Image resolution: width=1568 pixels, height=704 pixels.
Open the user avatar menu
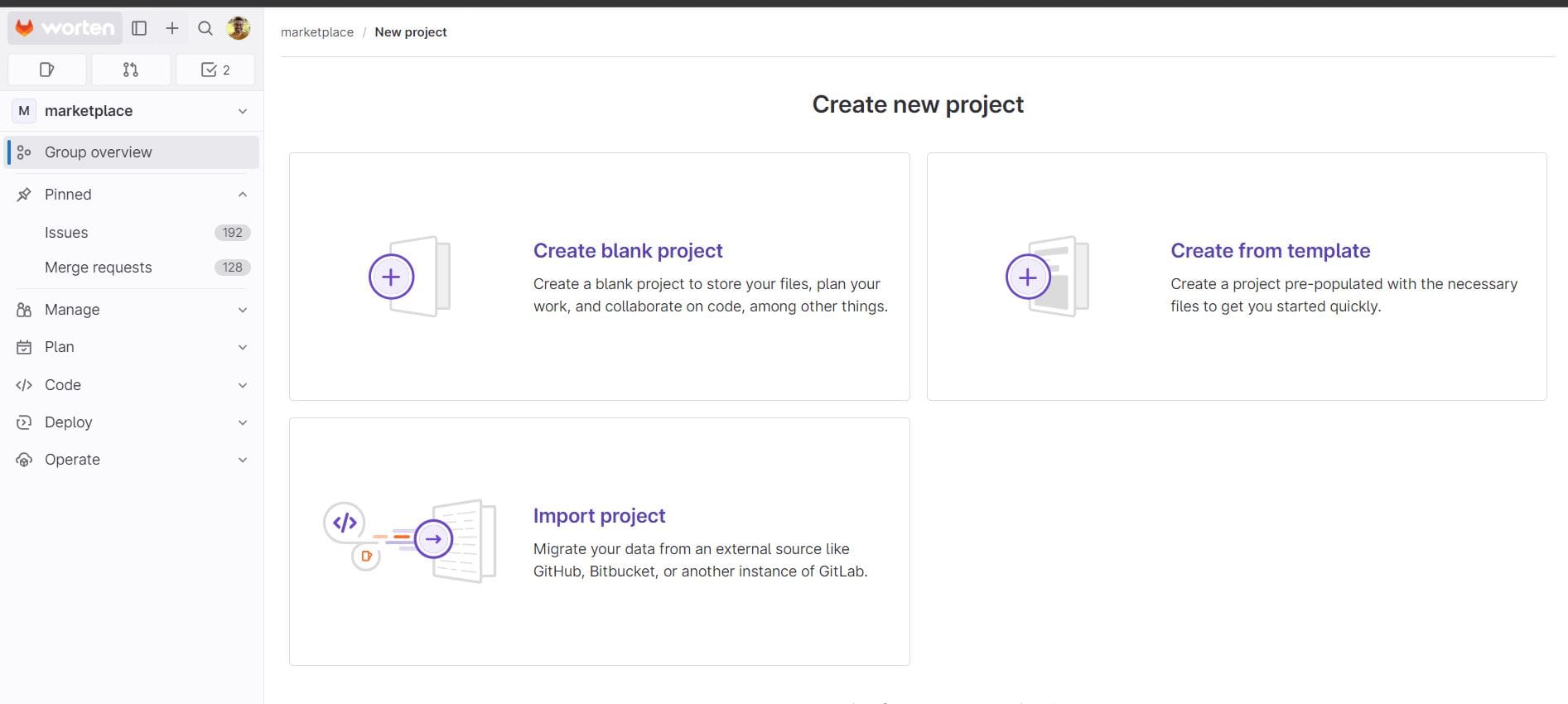(239, 28)
